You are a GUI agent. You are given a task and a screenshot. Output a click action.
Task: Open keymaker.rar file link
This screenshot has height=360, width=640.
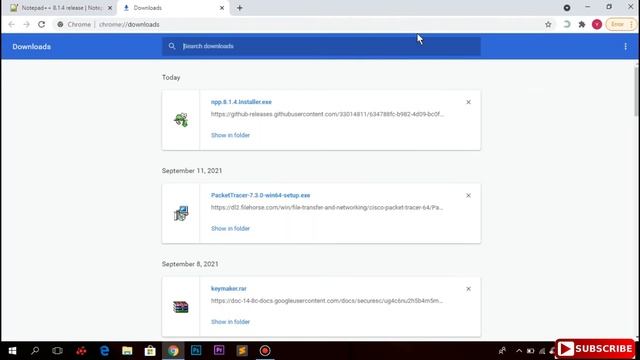[x=229, y=289]
